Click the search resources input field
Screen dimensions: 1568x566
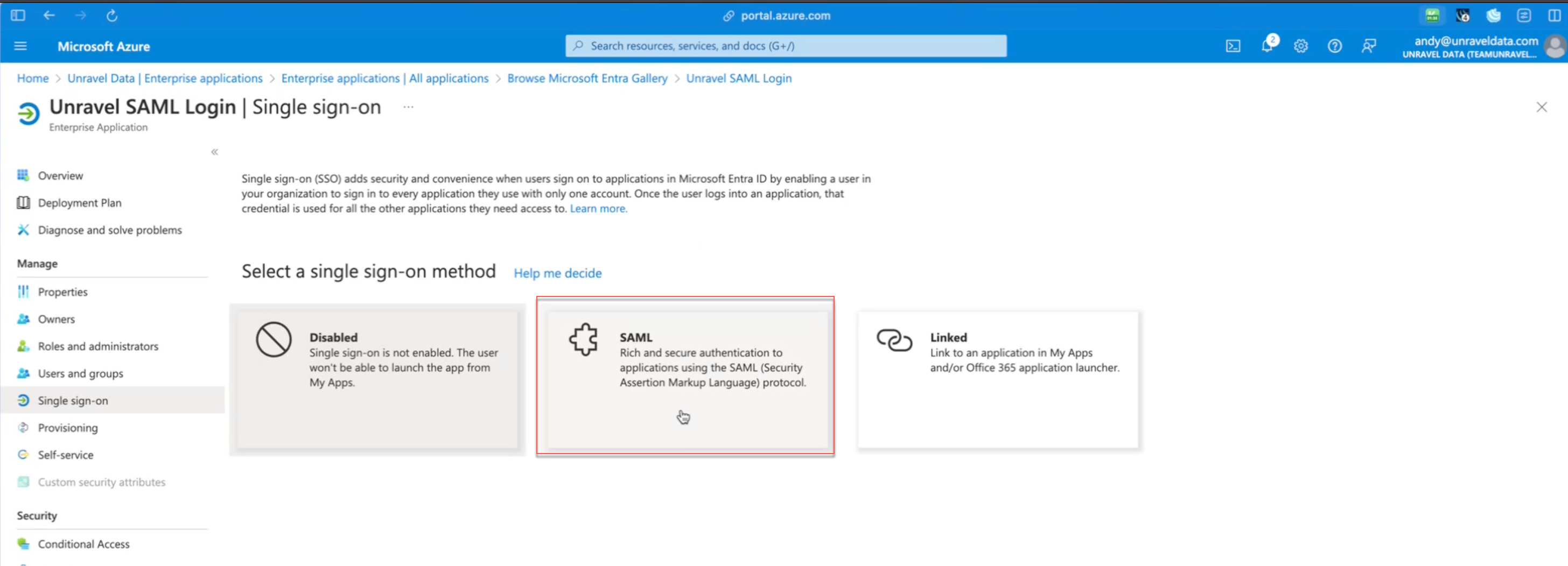(x=785, y=46)
